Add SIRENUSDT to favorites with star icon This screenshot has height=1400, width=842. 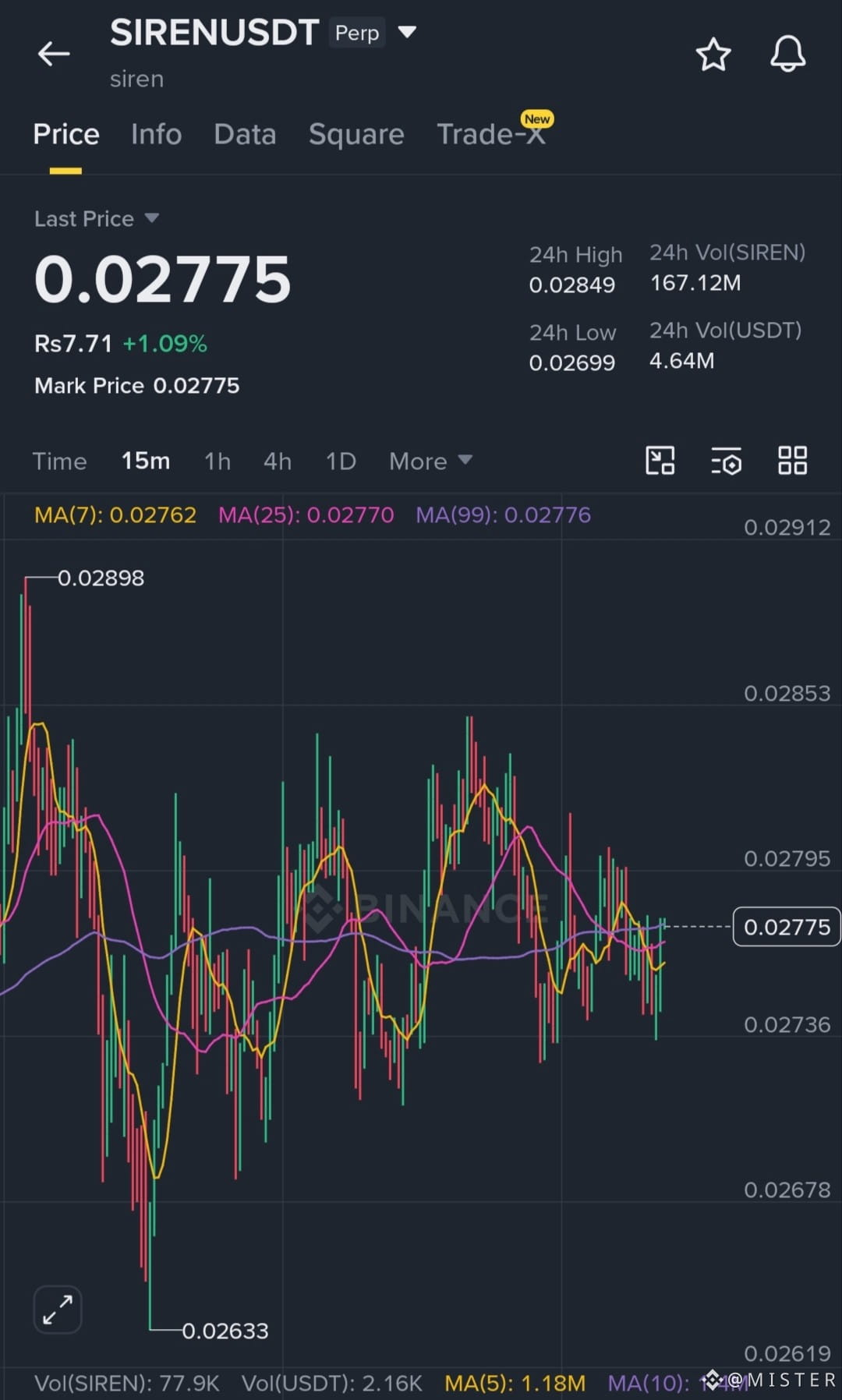pyautogui.click(x=713, y=55)
